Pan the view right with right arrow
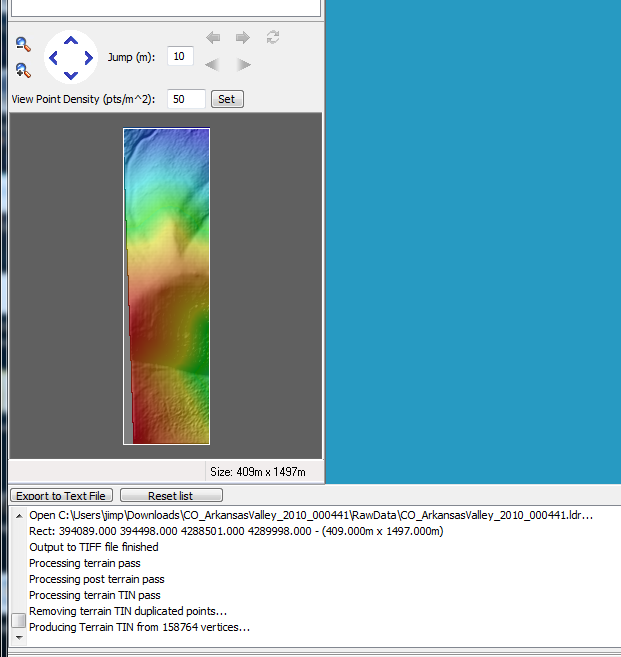 88,57
